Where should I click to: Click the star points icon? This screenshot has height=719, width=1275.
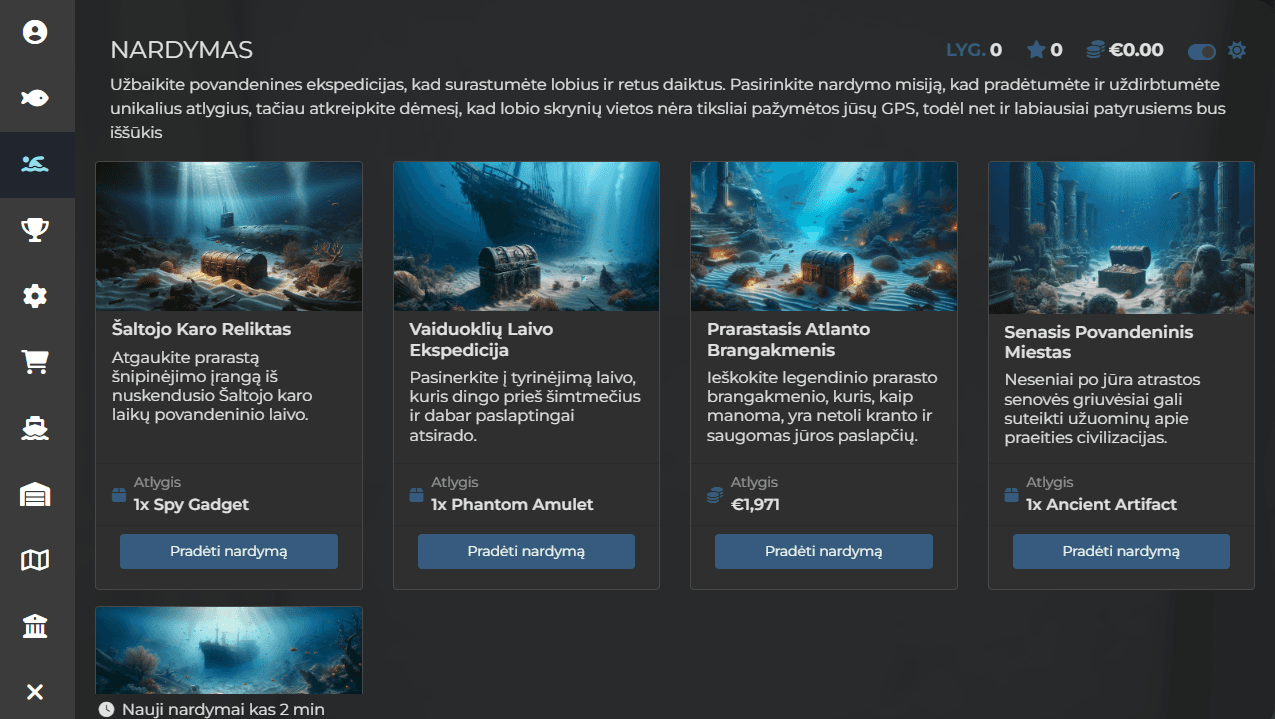[x=1036, y=50]
